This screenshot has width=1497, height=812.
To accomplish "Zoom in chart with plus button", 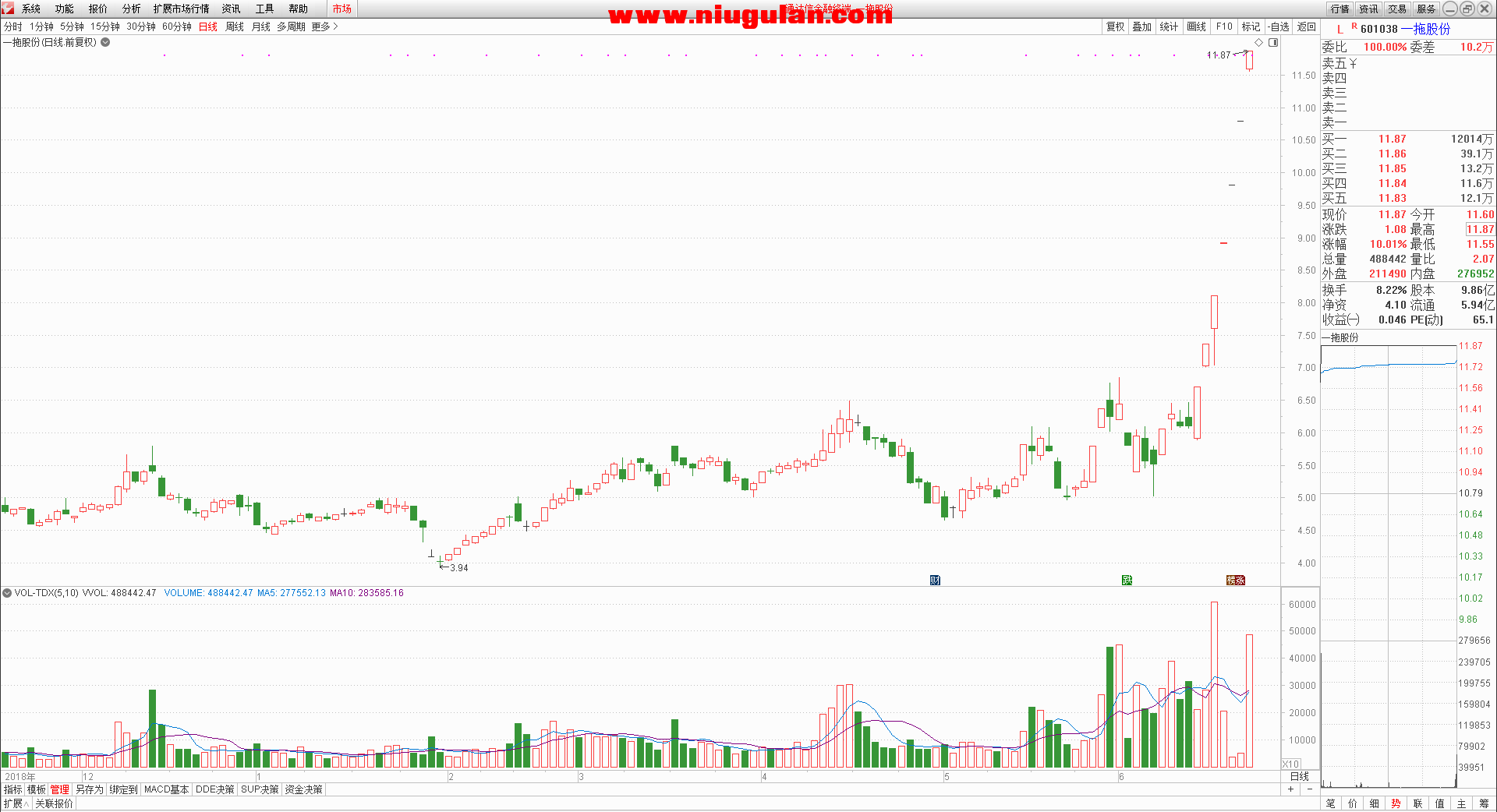I will click(1291, 789).
